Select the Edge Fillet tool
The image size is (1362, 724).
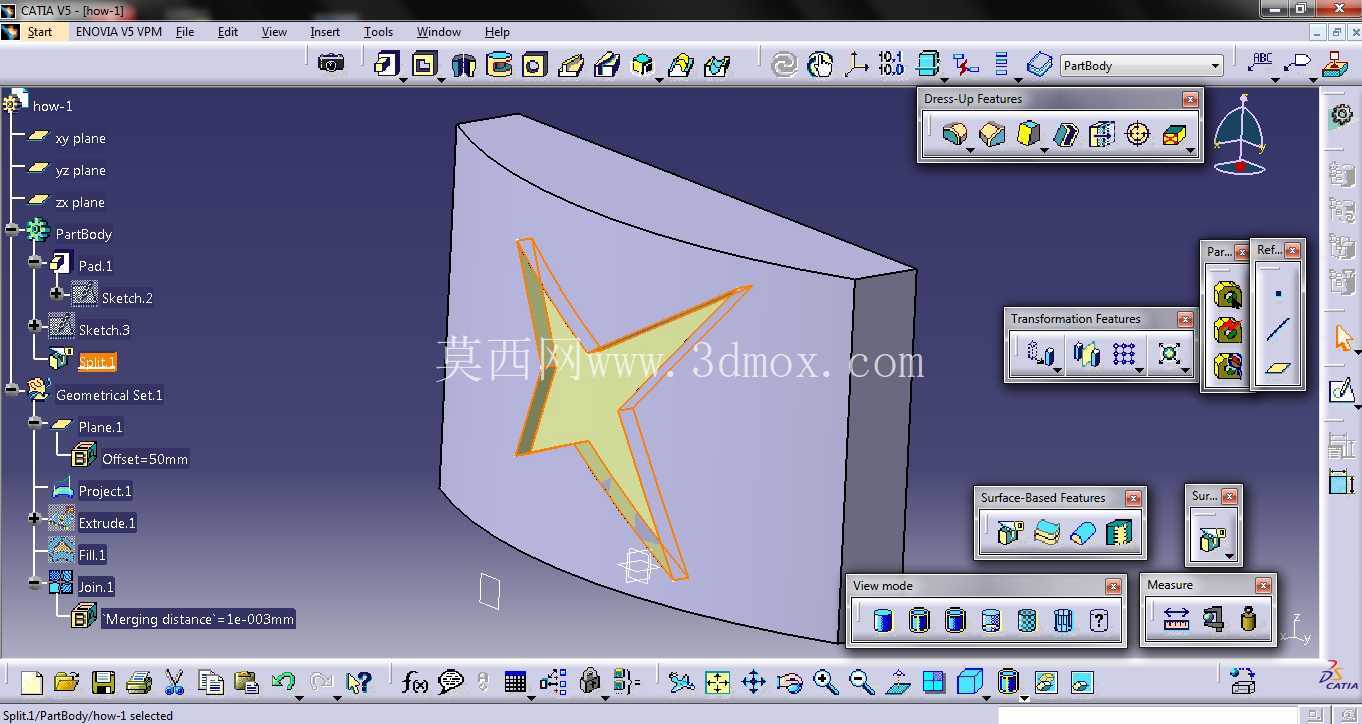click(955, 133)
